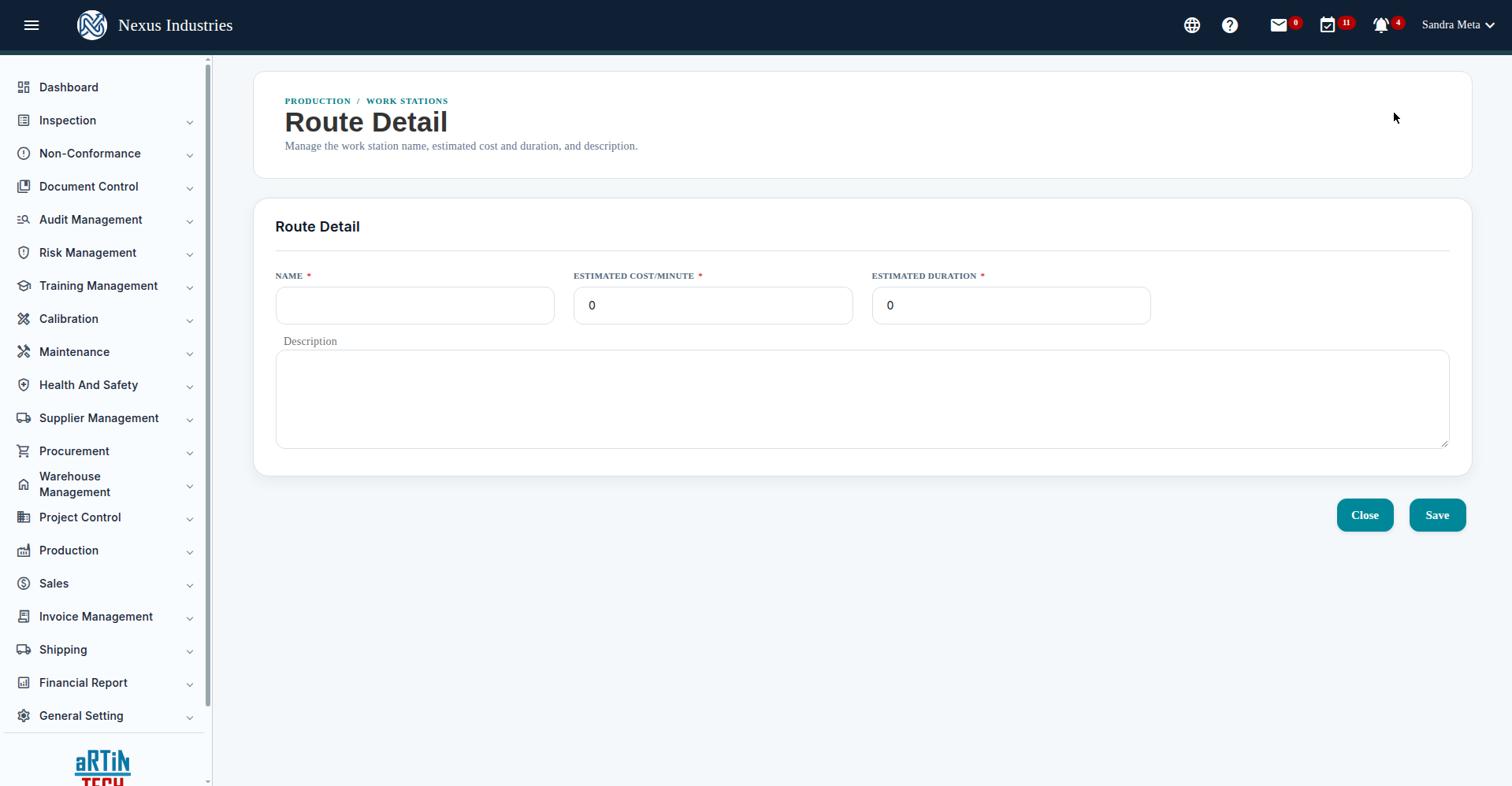1512x786 pixels.
Task: Click the Calibration sidebar icon
Action: (24, 319)
